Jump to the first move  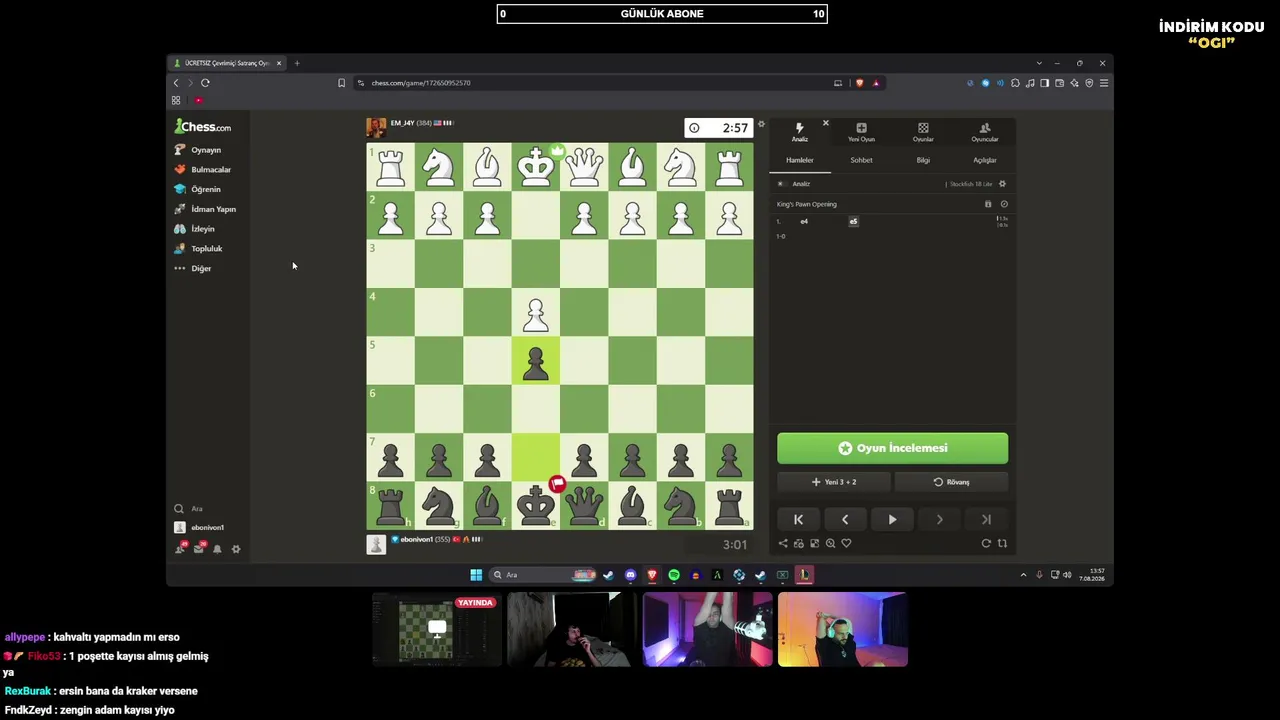[798, 519]
